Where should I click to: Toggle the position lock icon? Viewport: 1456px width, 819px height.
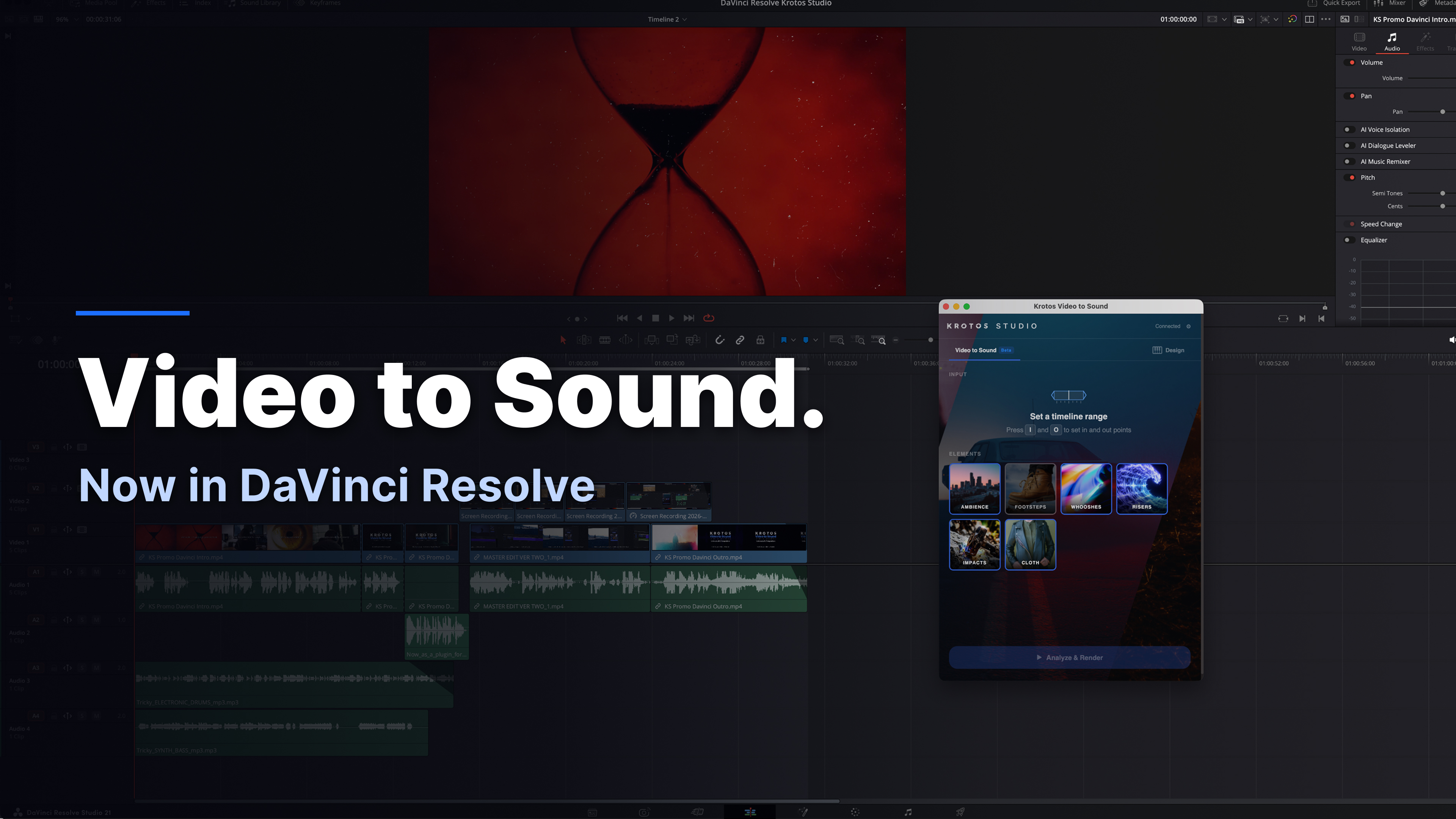click(760, 340)
